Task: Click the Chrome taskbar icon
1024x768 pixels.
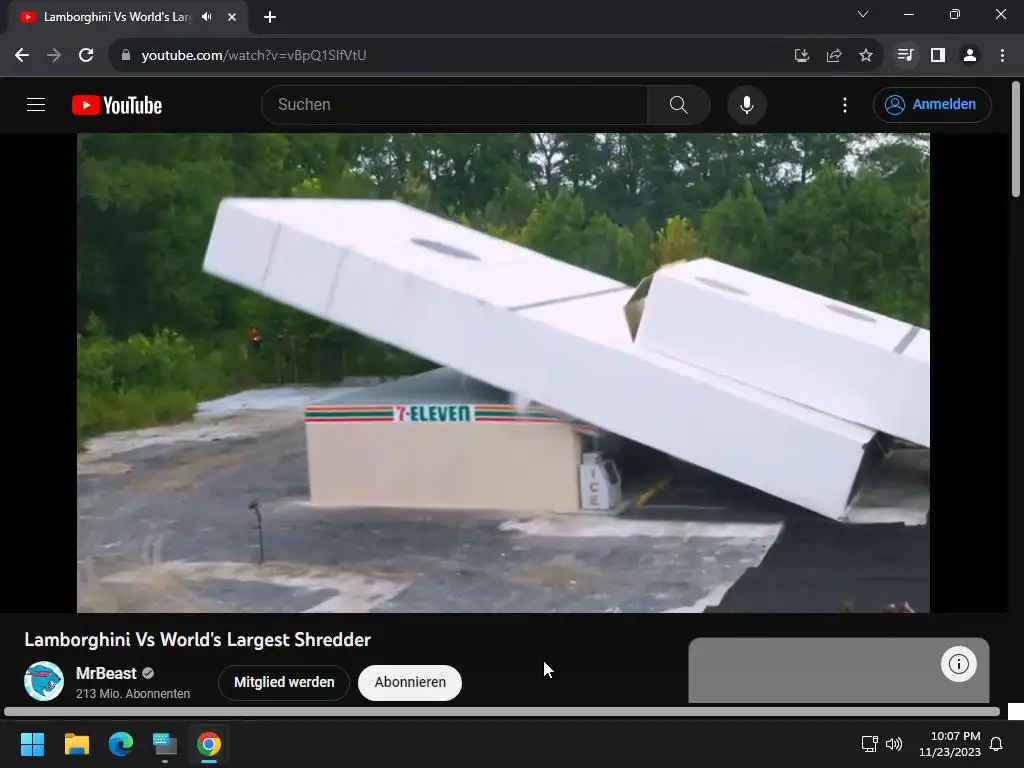Action: (209, 744)
